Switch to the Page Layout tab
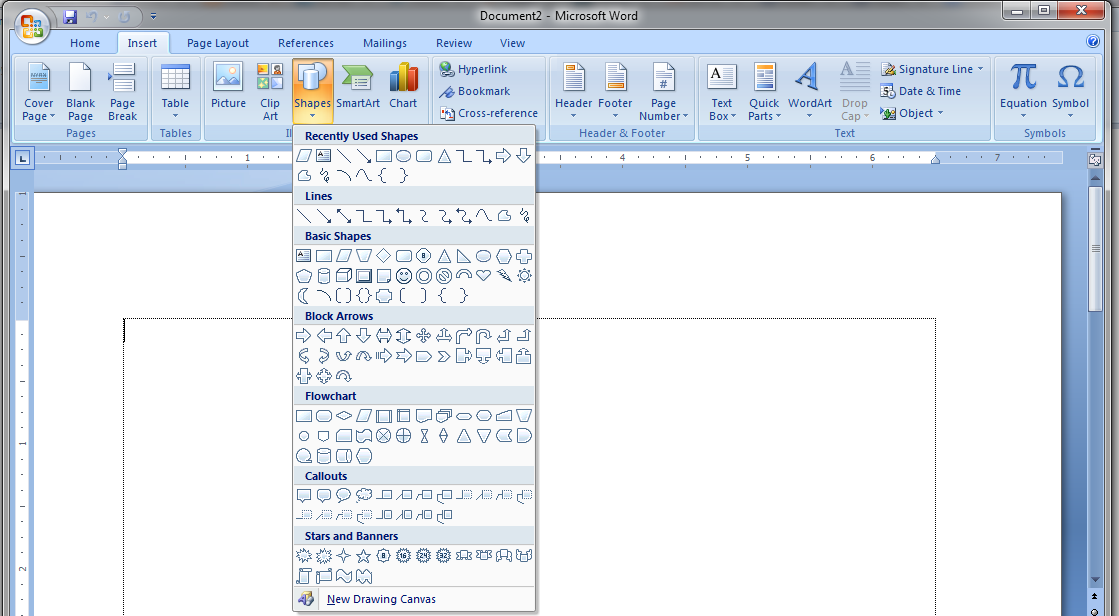This screenshot has width=1119, height=616. click(218, 43)
